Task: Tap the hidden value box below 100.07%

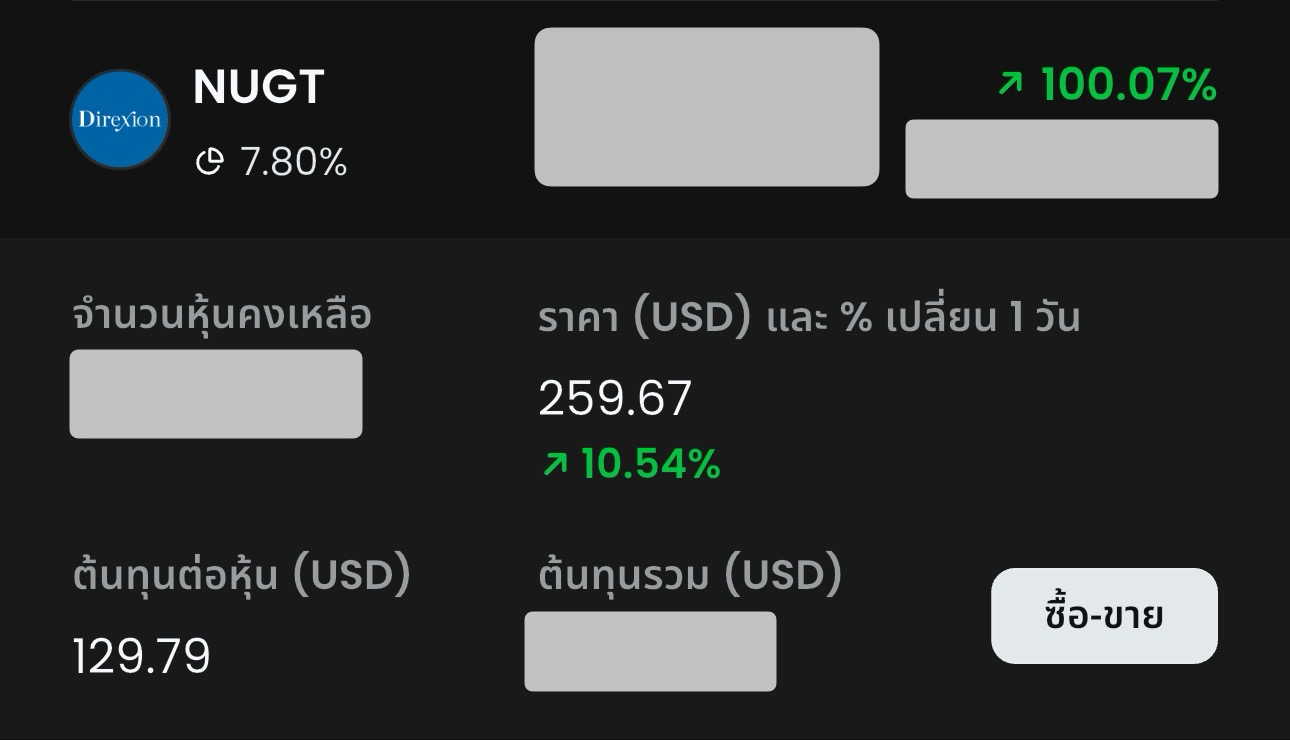Action: [x=1061, y=159]
